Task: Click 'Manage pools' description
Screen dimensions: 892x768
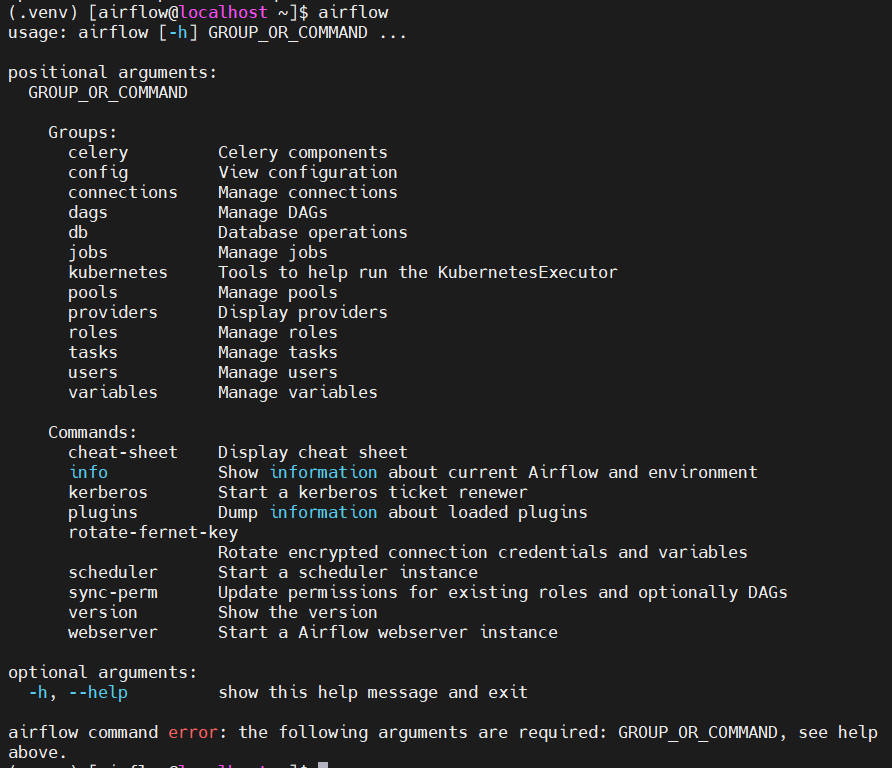Action: coord(278,293)
